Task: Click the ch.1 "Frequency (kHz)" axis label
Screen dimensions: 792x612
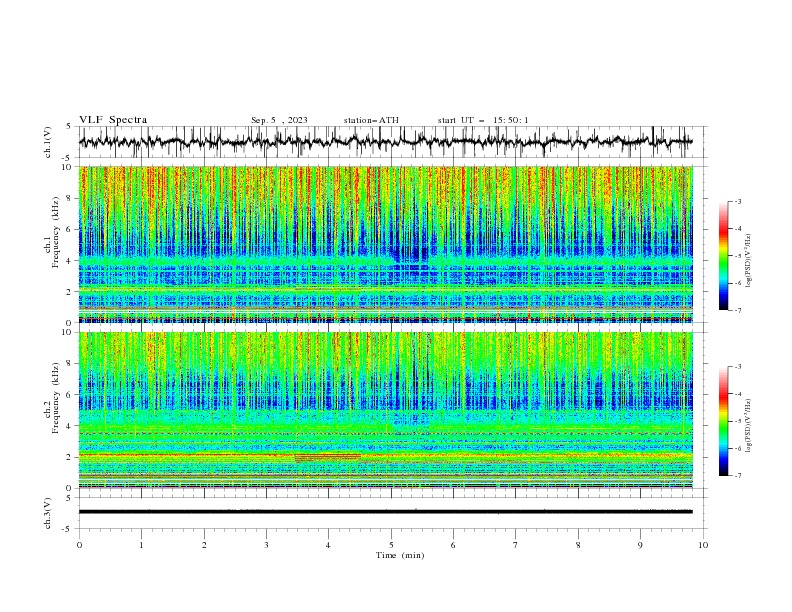Action: pyautogui.click(x=56, y=233)
